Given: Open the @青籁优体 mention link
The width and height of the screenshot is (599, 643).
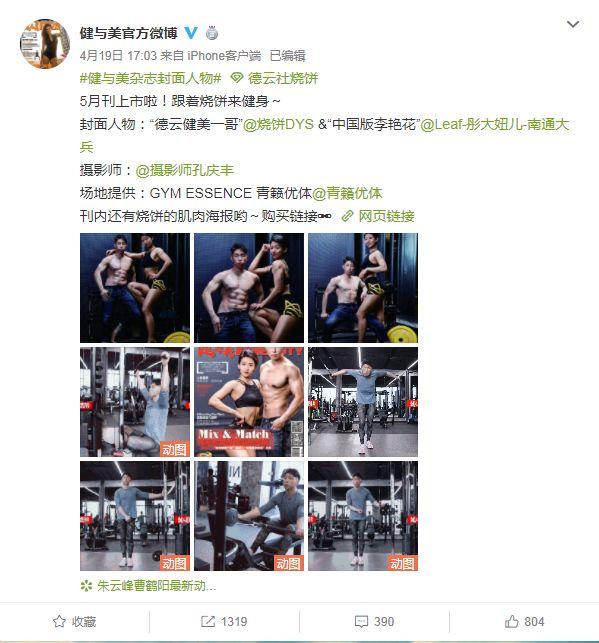Looking at the screenshot, I should coord(347,193).
